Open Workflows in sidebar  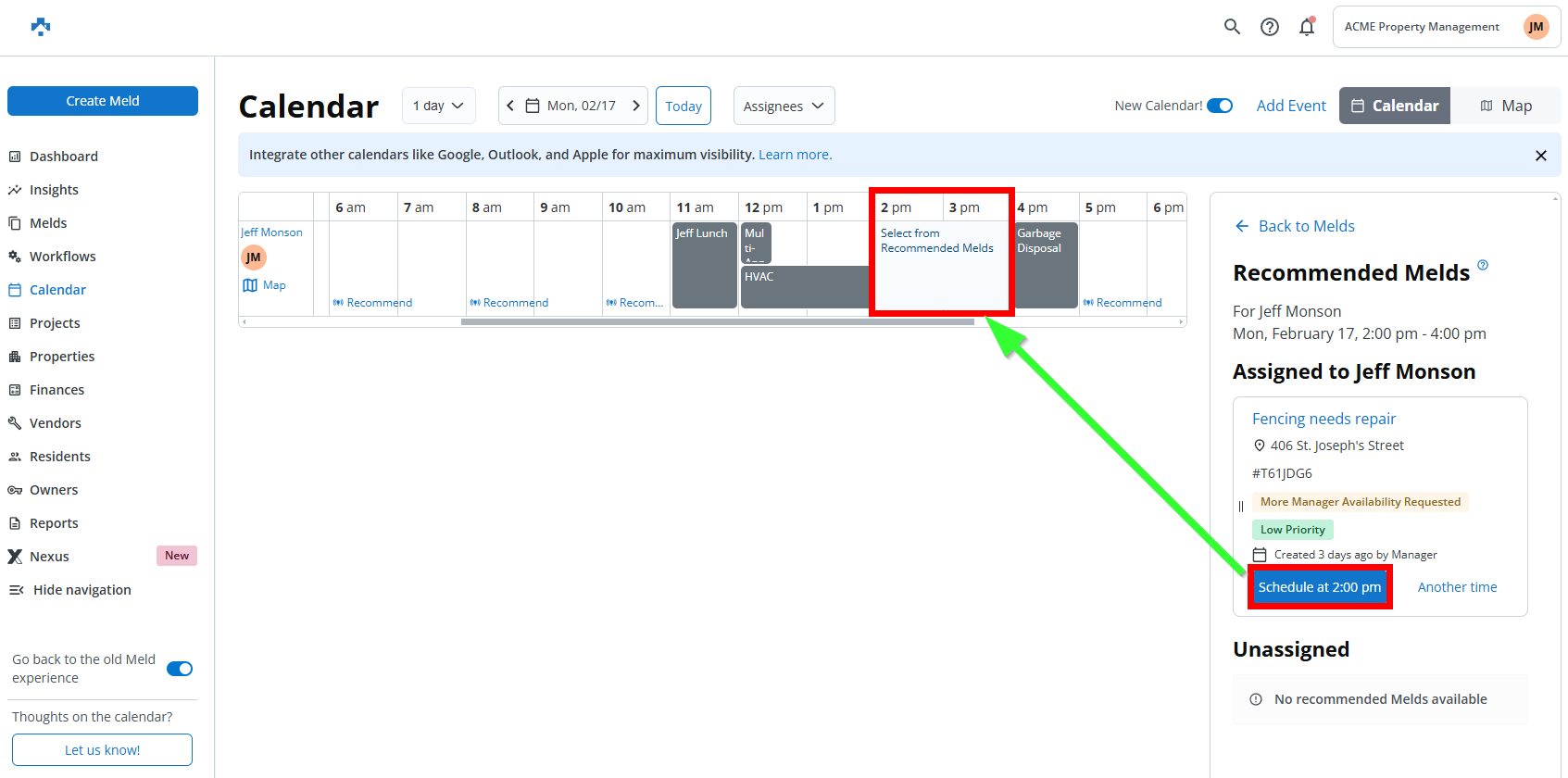[x=62, y=257]
